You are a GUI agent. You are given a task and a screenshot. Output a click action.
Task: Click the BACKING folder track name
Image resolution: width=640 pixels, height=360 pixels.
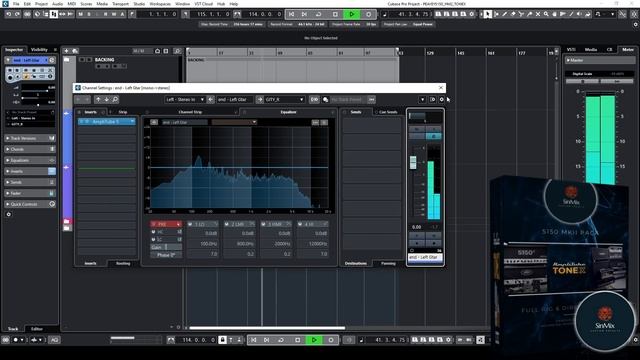pos(104,60)
